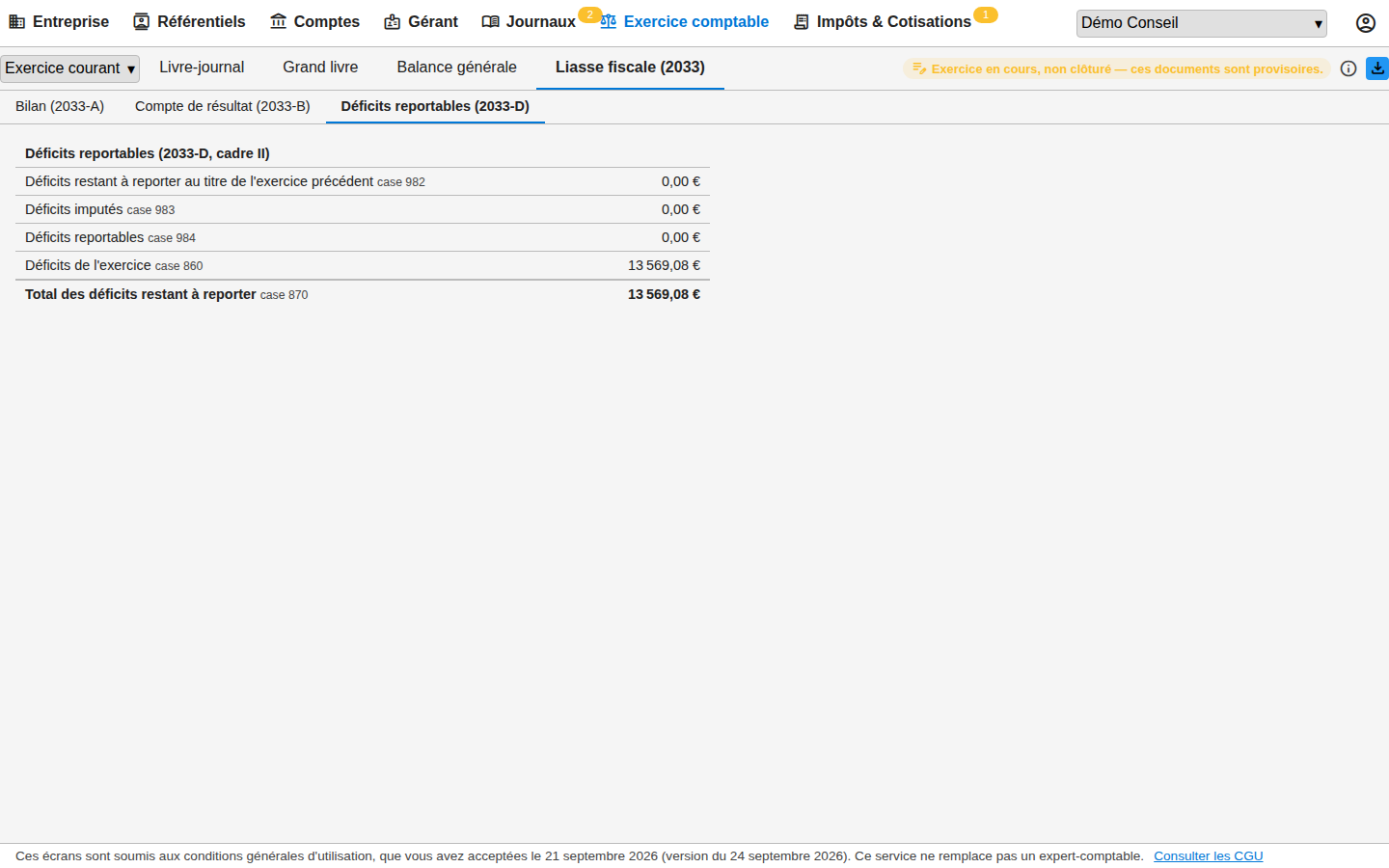Open the Gérant menu

click(x=421, y=22)
